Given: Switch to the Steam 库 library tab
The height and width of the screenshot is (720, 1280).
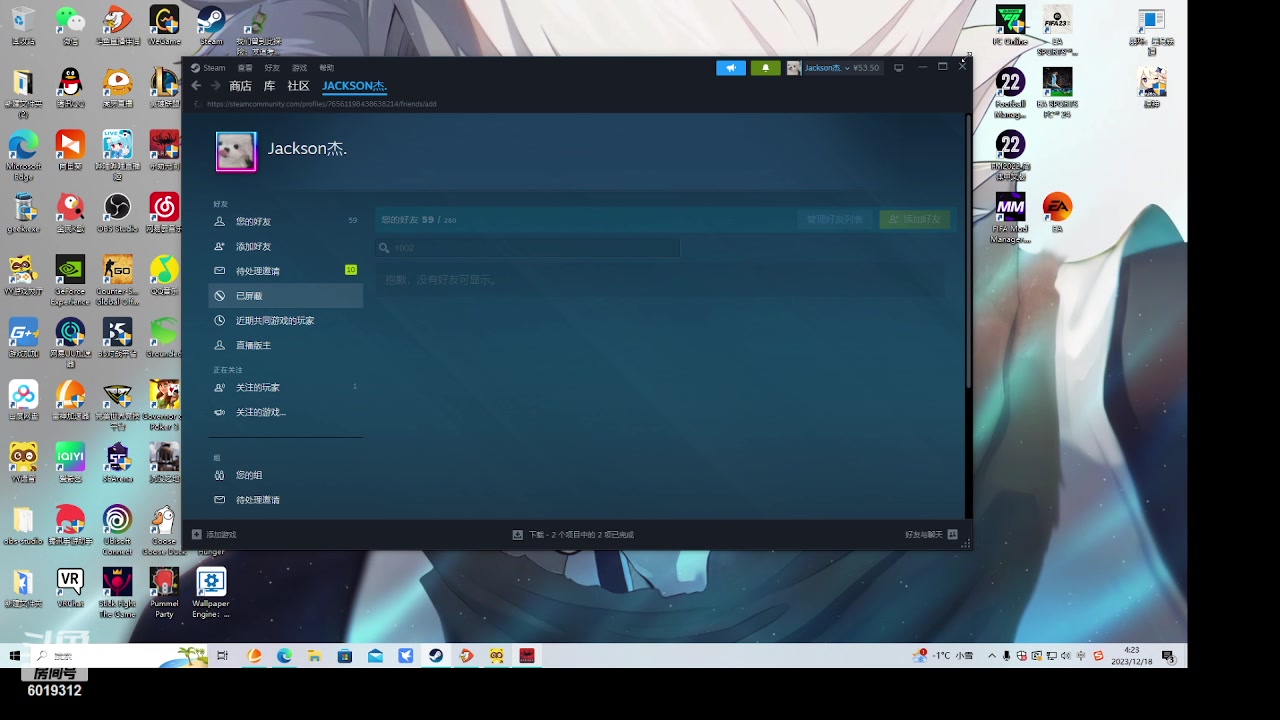Looking at the screenshot, I should tap(269, 86).
